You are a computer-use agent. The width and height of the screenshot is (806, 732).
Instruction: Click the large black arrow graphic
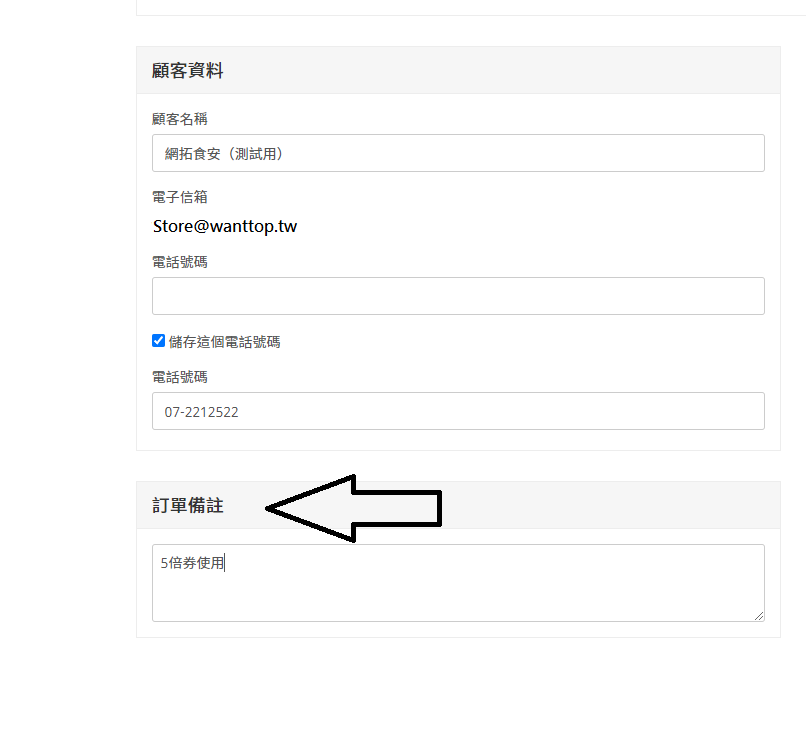pos(354,508)
